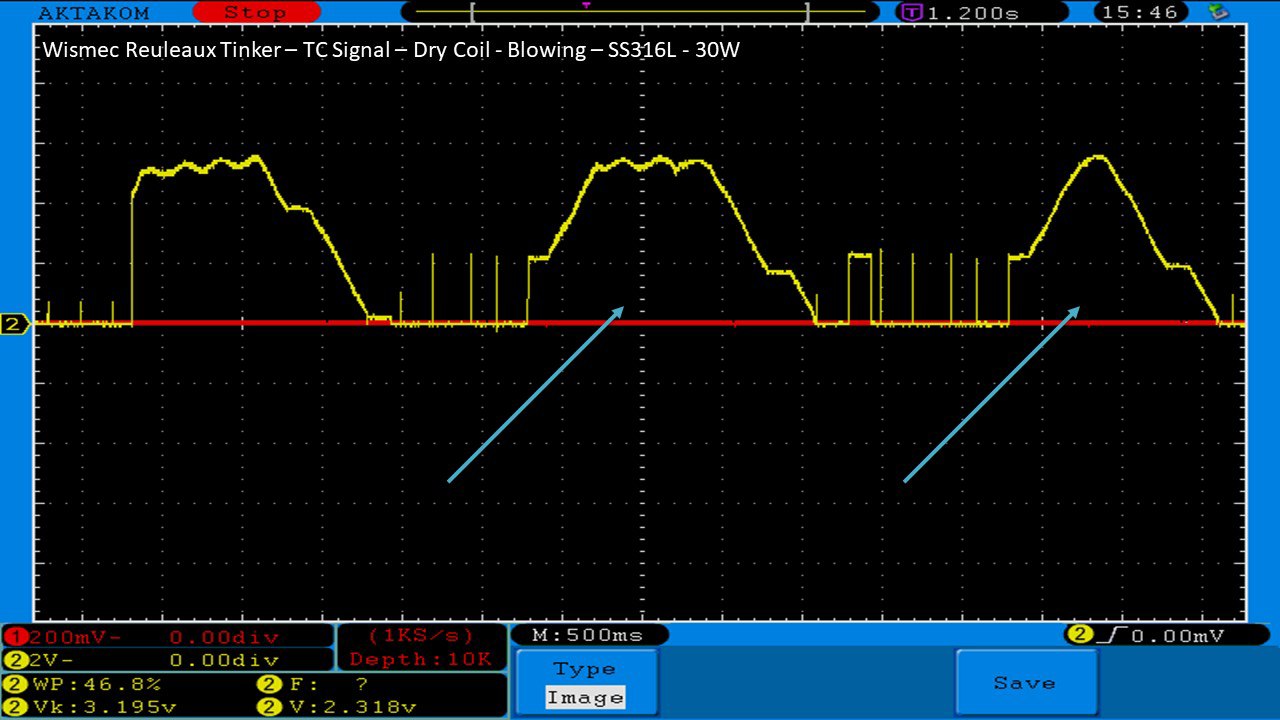The image size is (1280, 720).
Task: Click the waveform memory overview bar
Action: [x=640, y=13]
